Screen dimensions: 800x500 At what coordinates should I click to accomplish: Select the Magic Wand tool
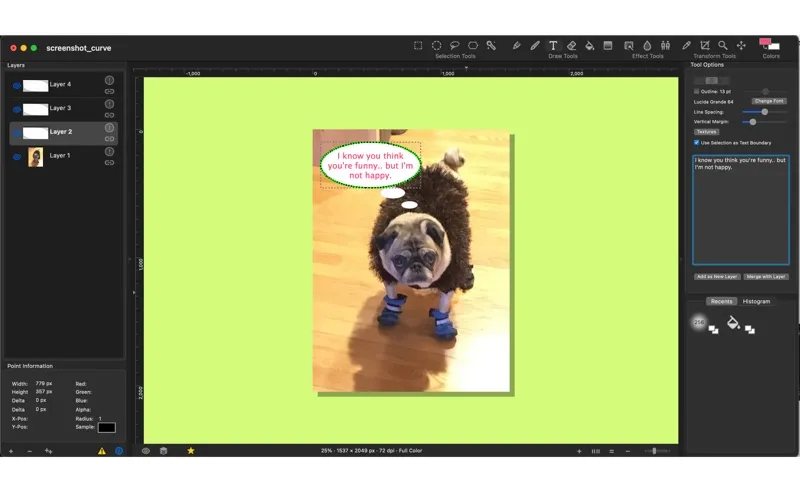[x=491, y=45]
